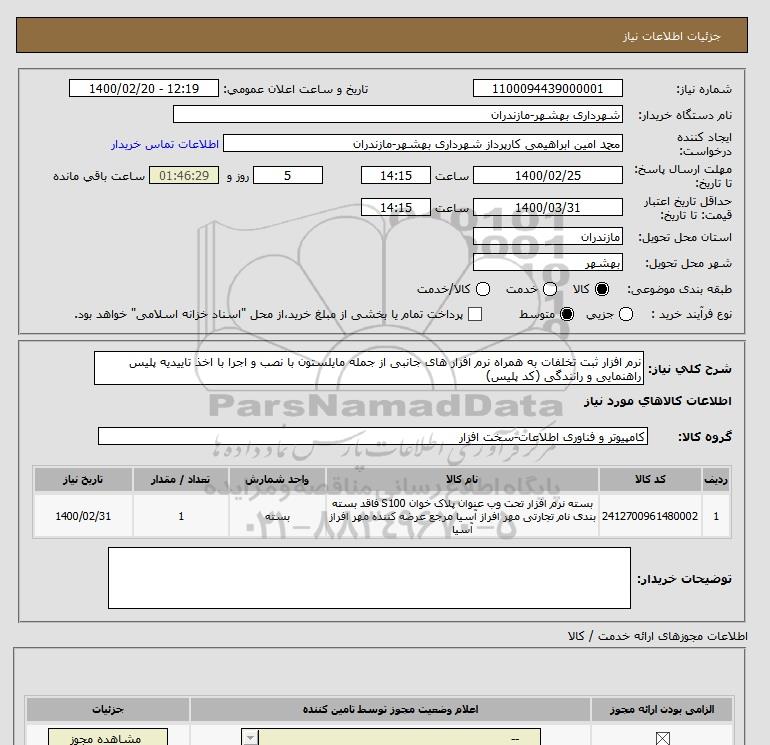Open supplier permit status dropdown
The width and height of the screenshot is (770, 745).
(x=391, y=737)
